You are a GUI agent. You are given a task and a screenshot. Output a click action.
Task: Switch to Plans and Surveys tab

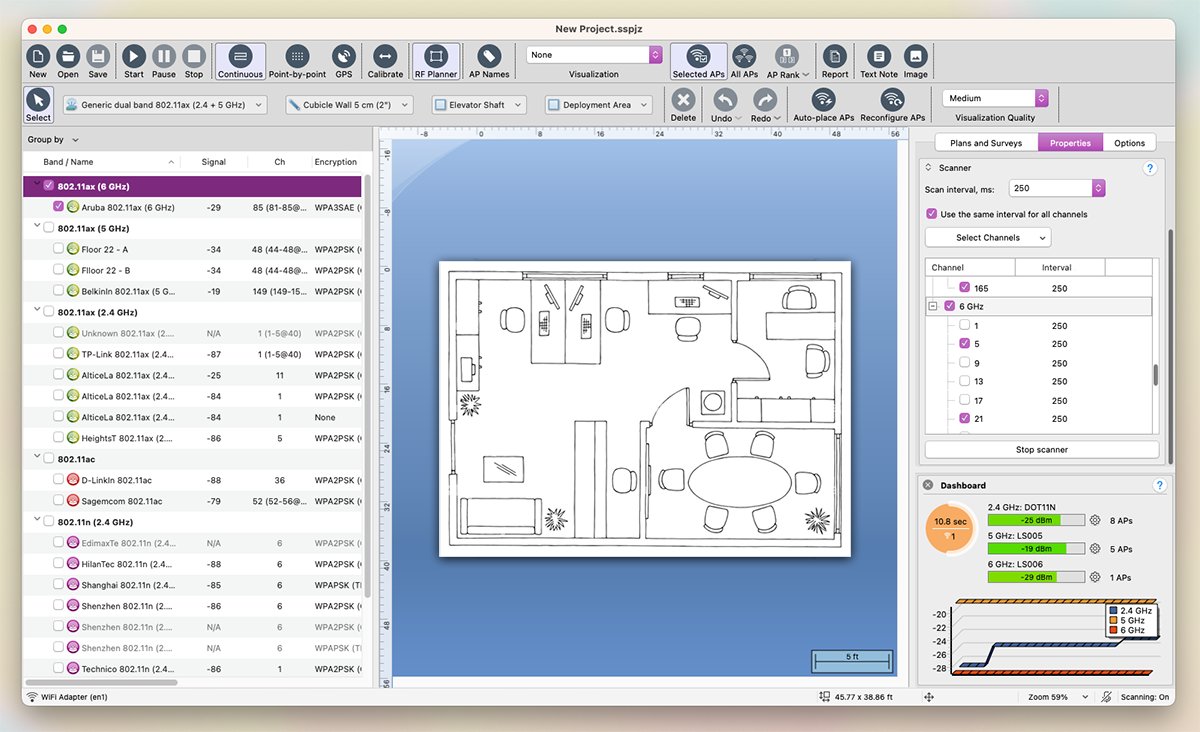986,143
